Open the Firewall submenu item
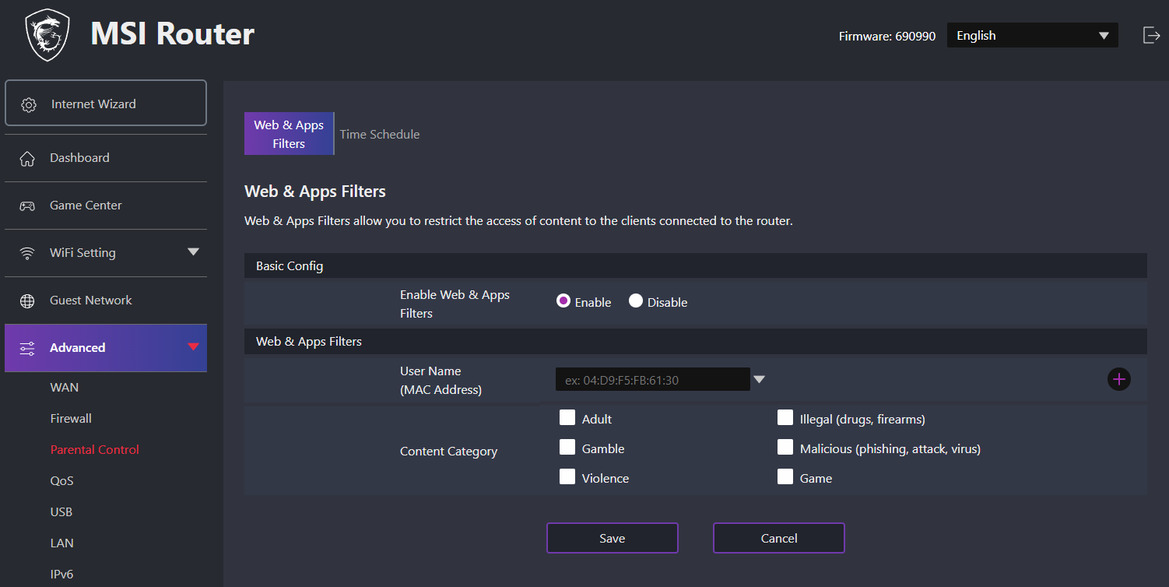This screenshot has width=1169, height=587. click(x=71, y=418)
